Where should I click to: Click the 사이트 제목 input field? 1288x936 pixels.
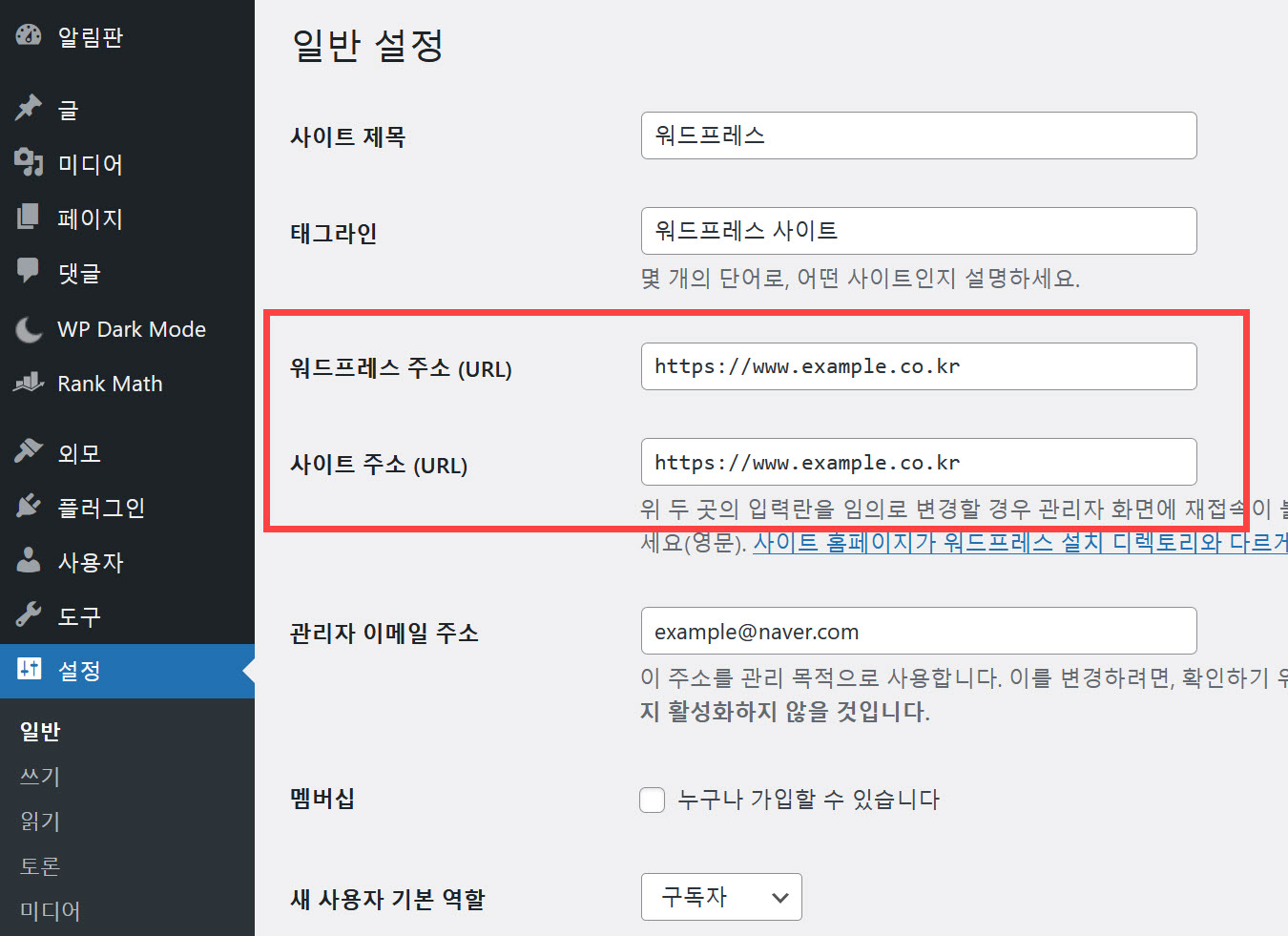point(919,135)
